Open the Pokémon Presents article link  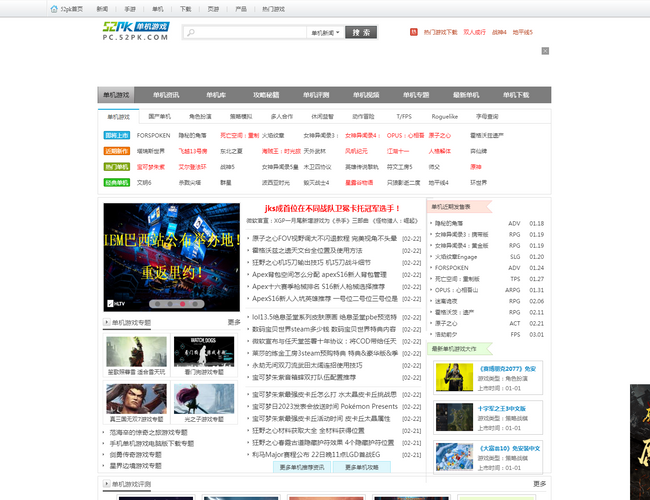click(x=325, y=406)
